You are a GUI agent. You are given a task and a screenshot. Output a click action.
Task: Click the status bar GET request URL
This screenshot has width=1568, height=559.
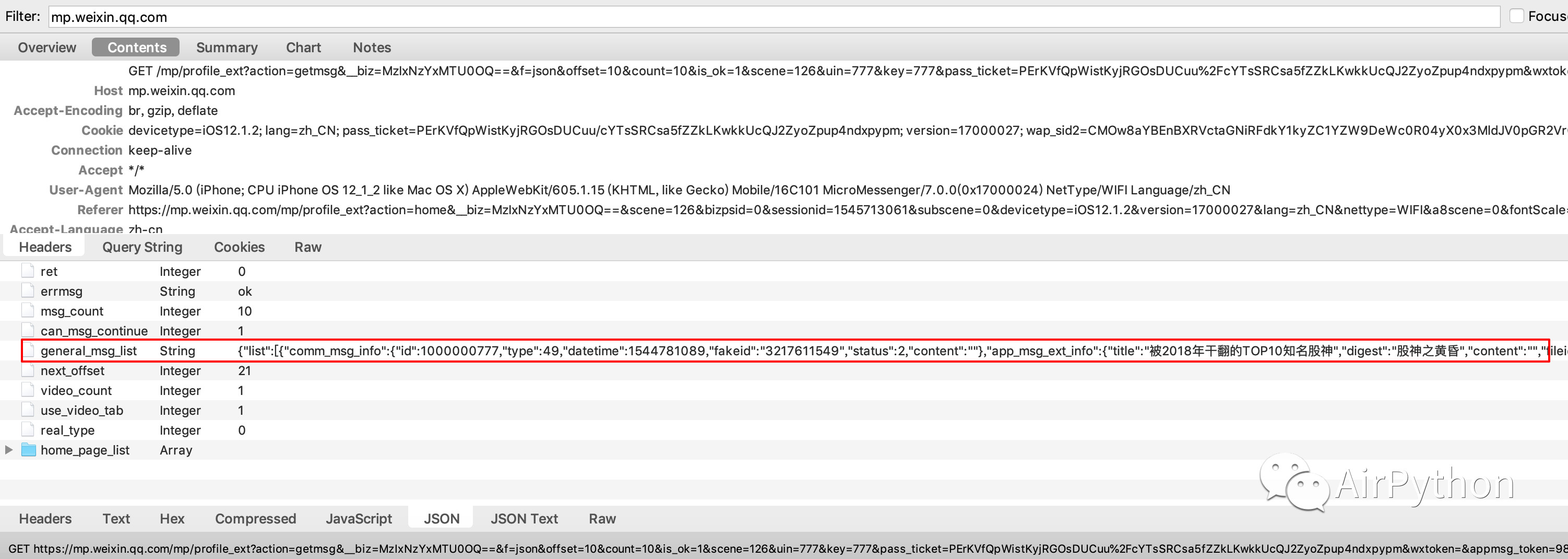[788, 549]
